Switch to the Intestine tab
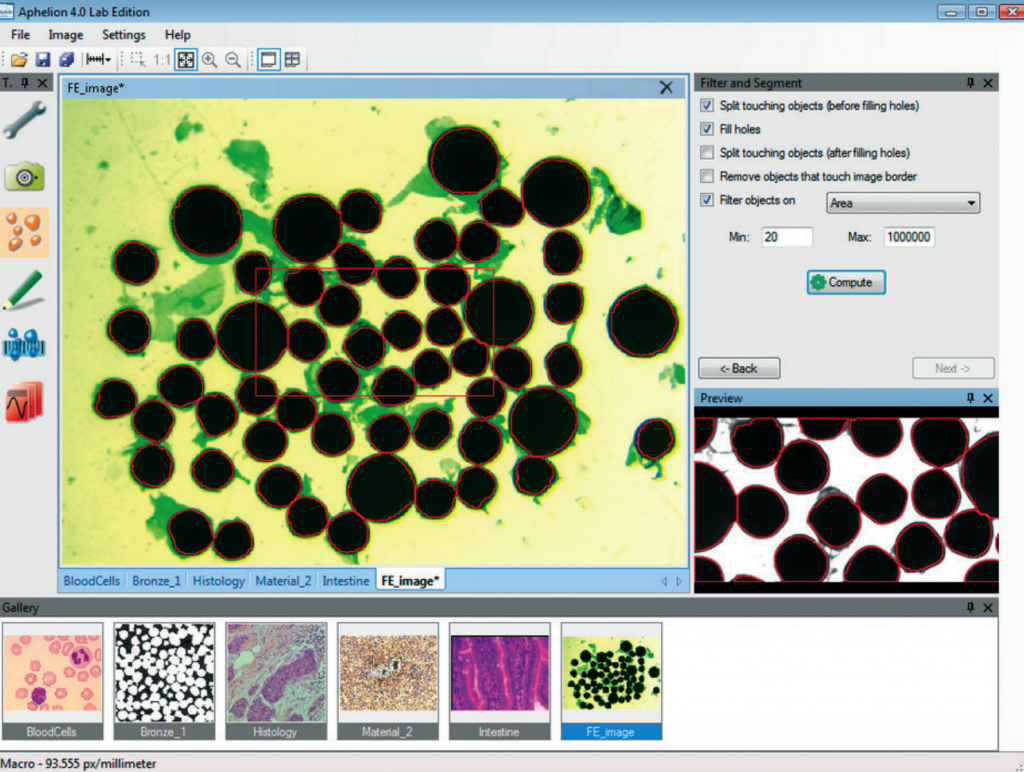 point(346,581)
